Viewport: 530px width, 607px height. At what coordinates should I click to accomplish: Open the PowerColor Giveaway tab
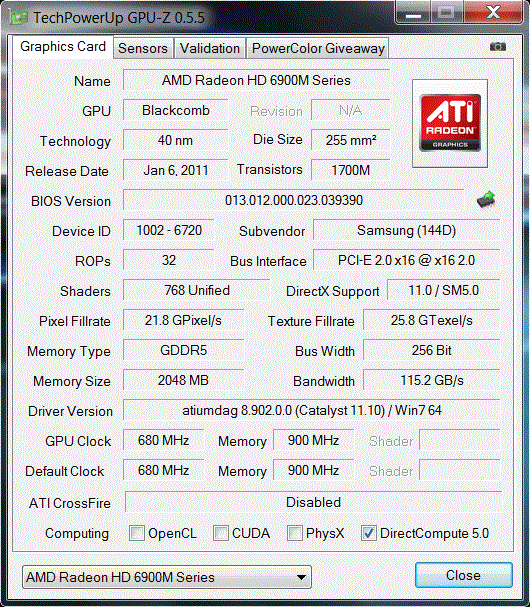(318, 48)
